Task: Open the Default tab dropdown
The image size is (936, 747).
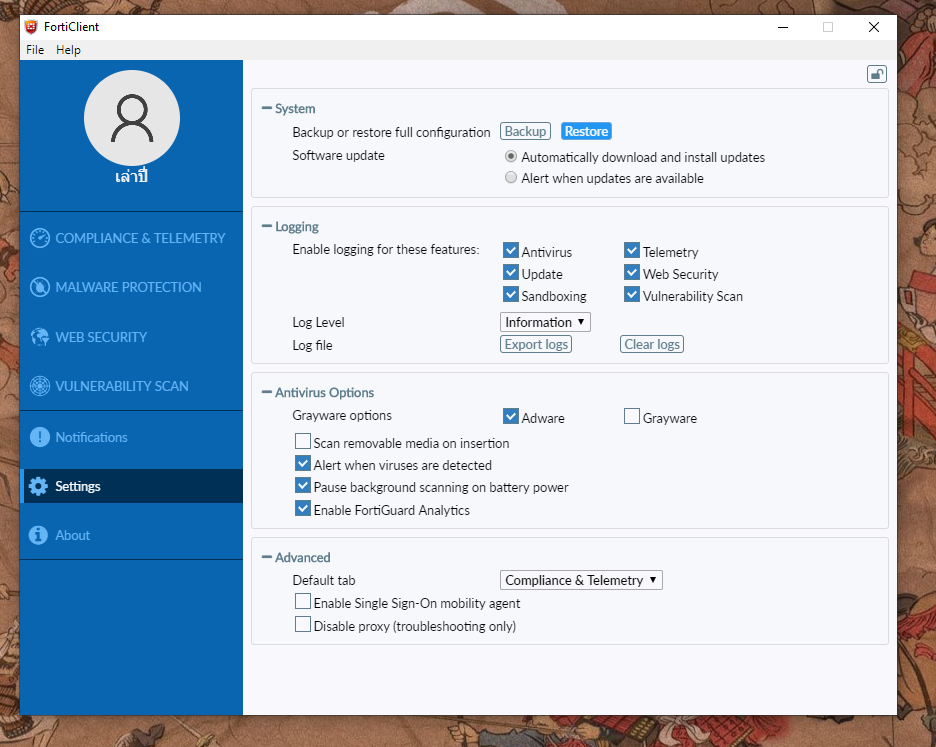Action: click(x=581, y=580)
